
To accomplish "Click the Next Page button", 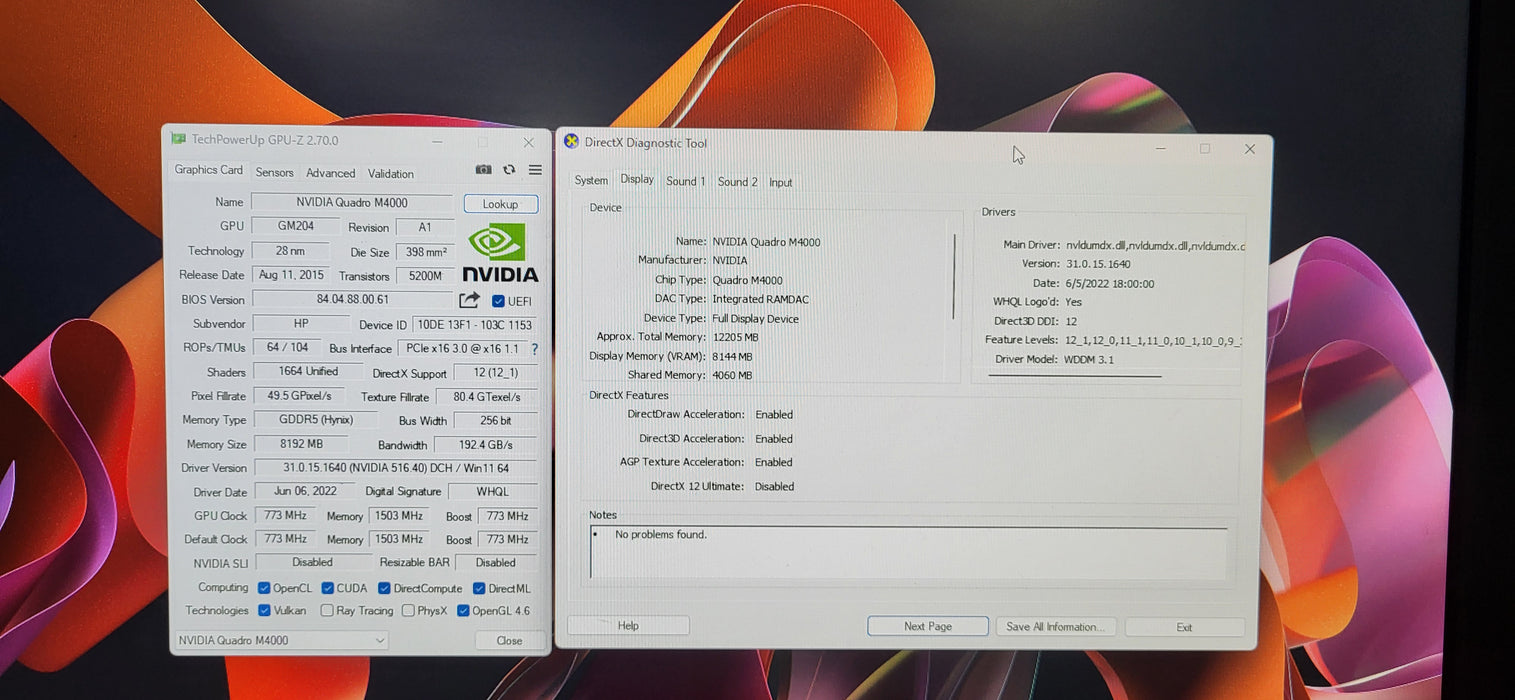I will pos(927,626).
